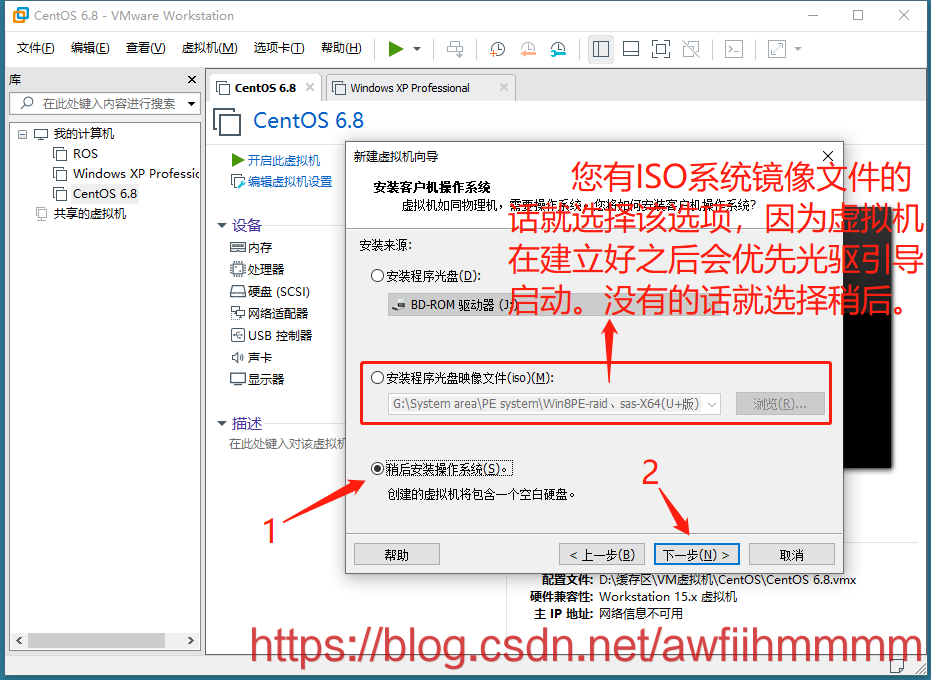Viewport: 931px width, 680px height.
Task: Click the send Ctrl+Alt+Del toolbar icon
Action: click(455, 49)
